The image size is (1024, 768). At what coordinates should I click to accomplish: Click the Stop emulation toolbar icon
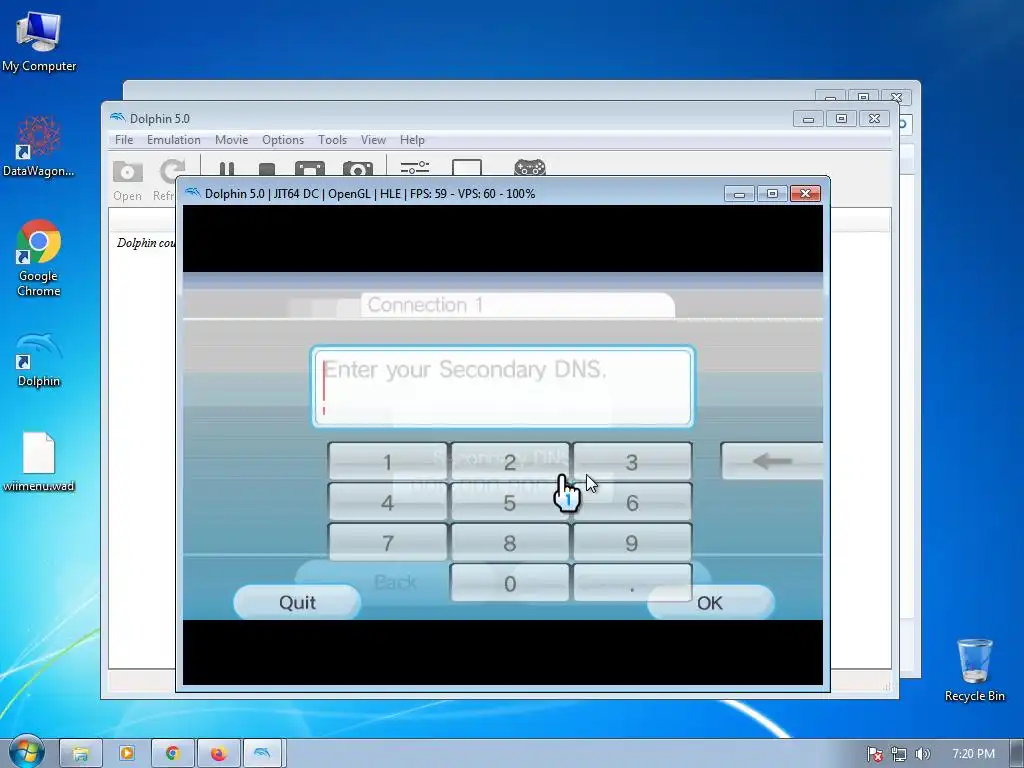coord(266,169)
